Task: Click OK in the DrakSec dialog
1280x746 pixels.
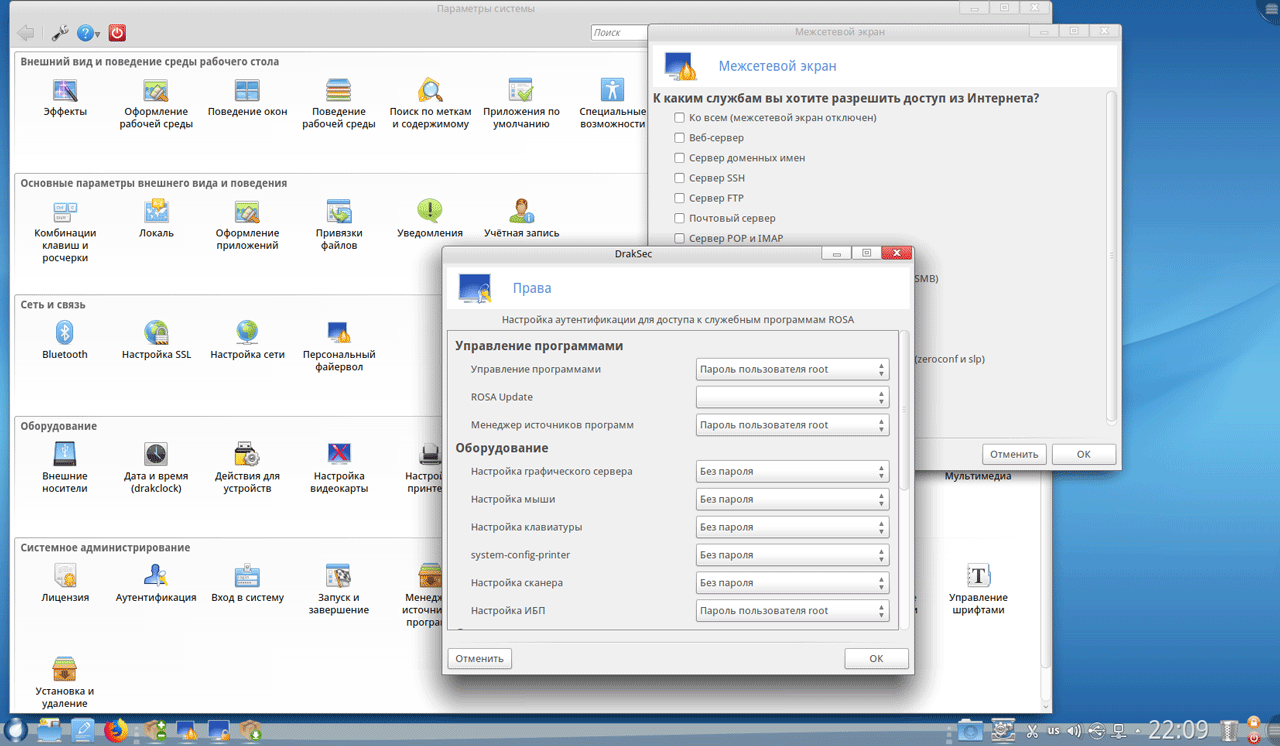Action: (876, 659)
